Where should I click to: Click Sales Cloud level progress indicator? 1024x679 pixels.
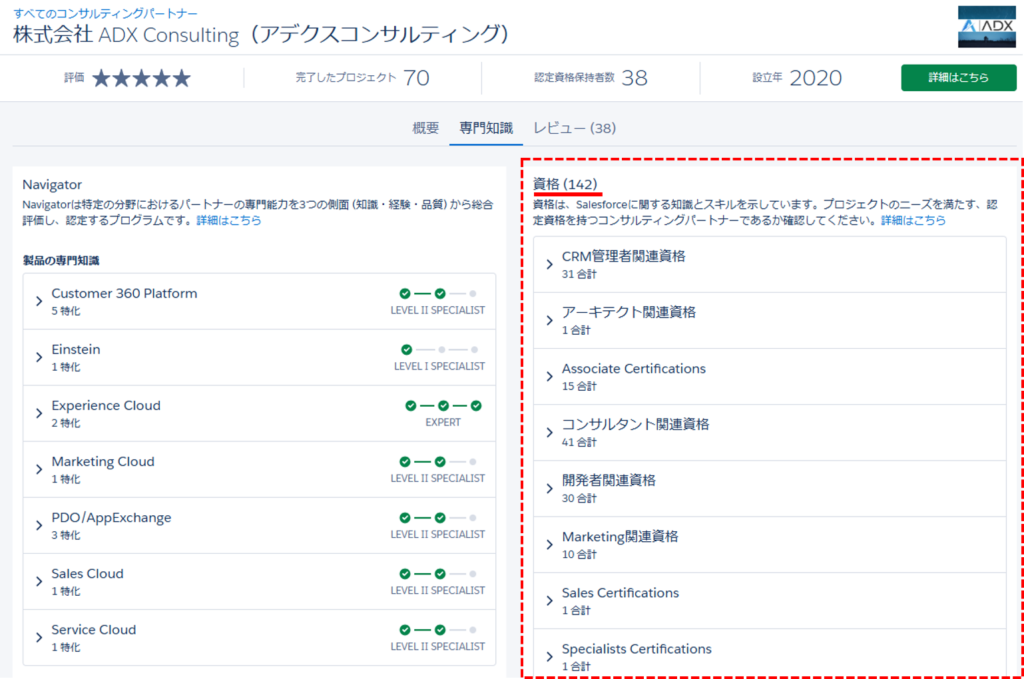tap(438, 575)
